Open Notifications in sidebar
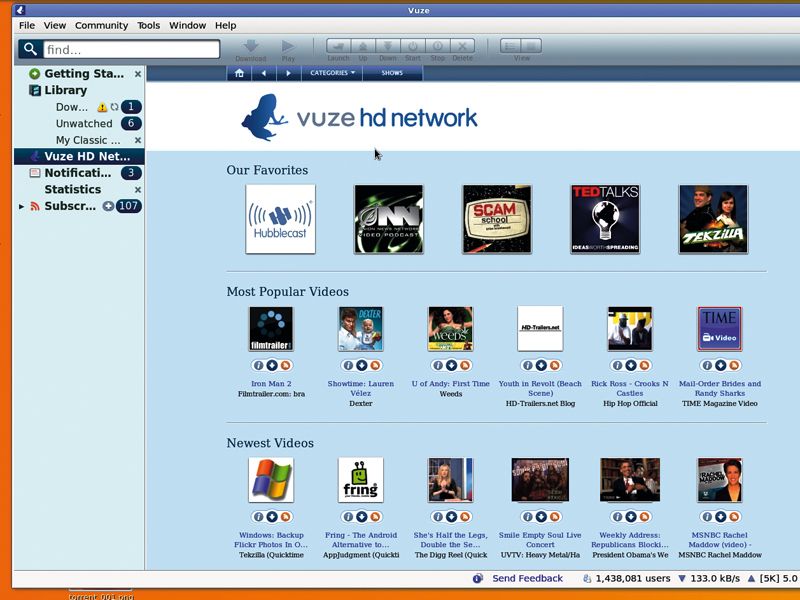This screenshot has height=600, width=800. (x=78, y=173)
